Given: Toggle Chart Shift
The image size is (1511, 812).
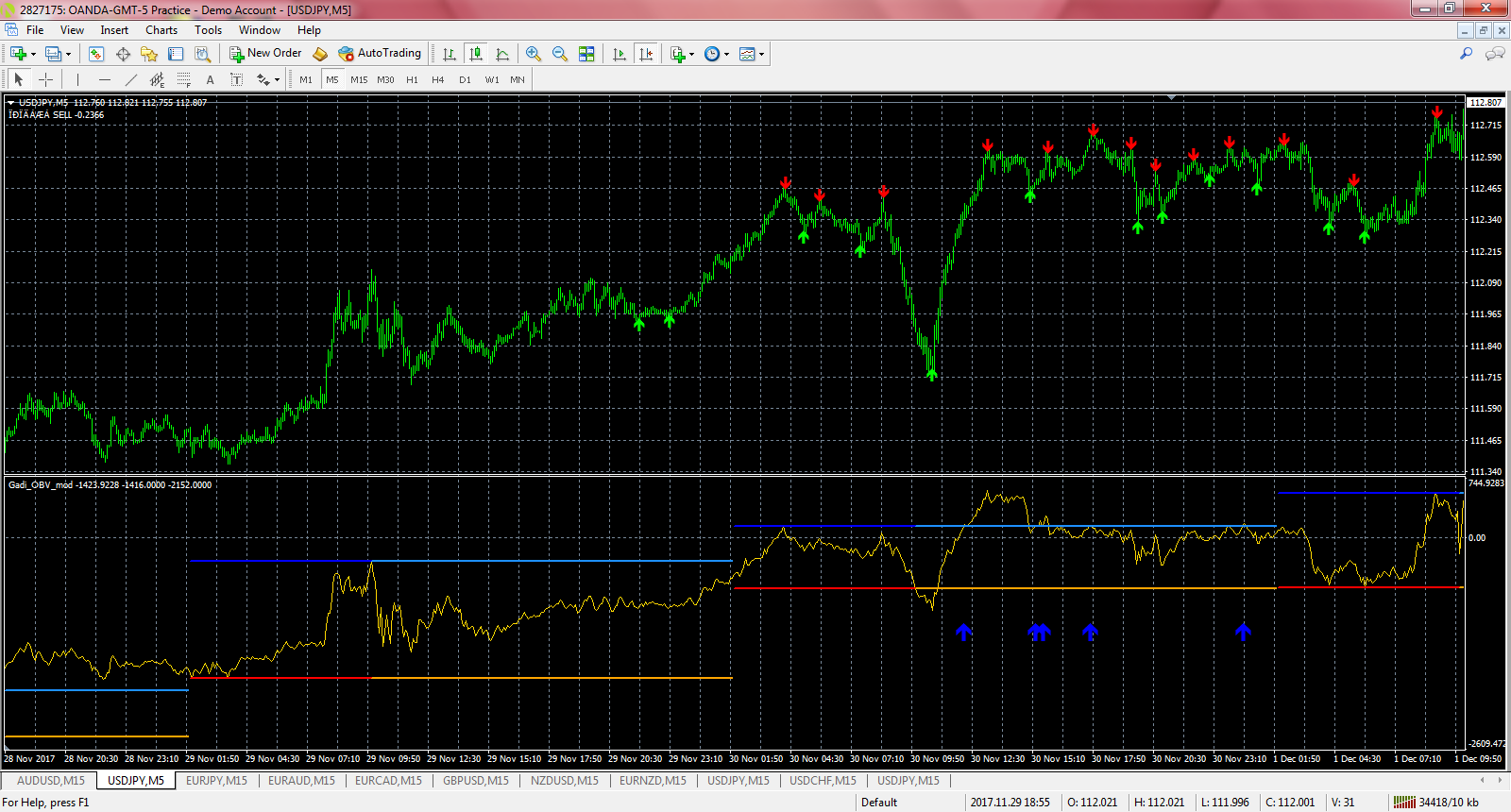Looking at the screenshot, I should pos(646,54).
